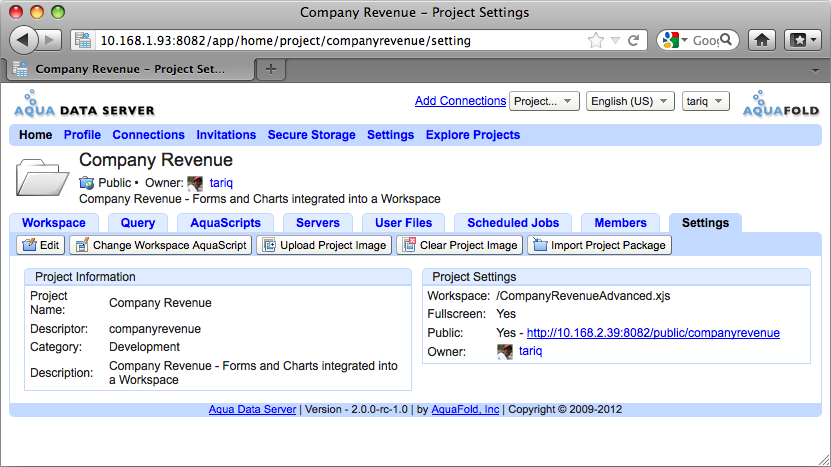
Task: Click the Add Connections link
Action: [460, 101]
